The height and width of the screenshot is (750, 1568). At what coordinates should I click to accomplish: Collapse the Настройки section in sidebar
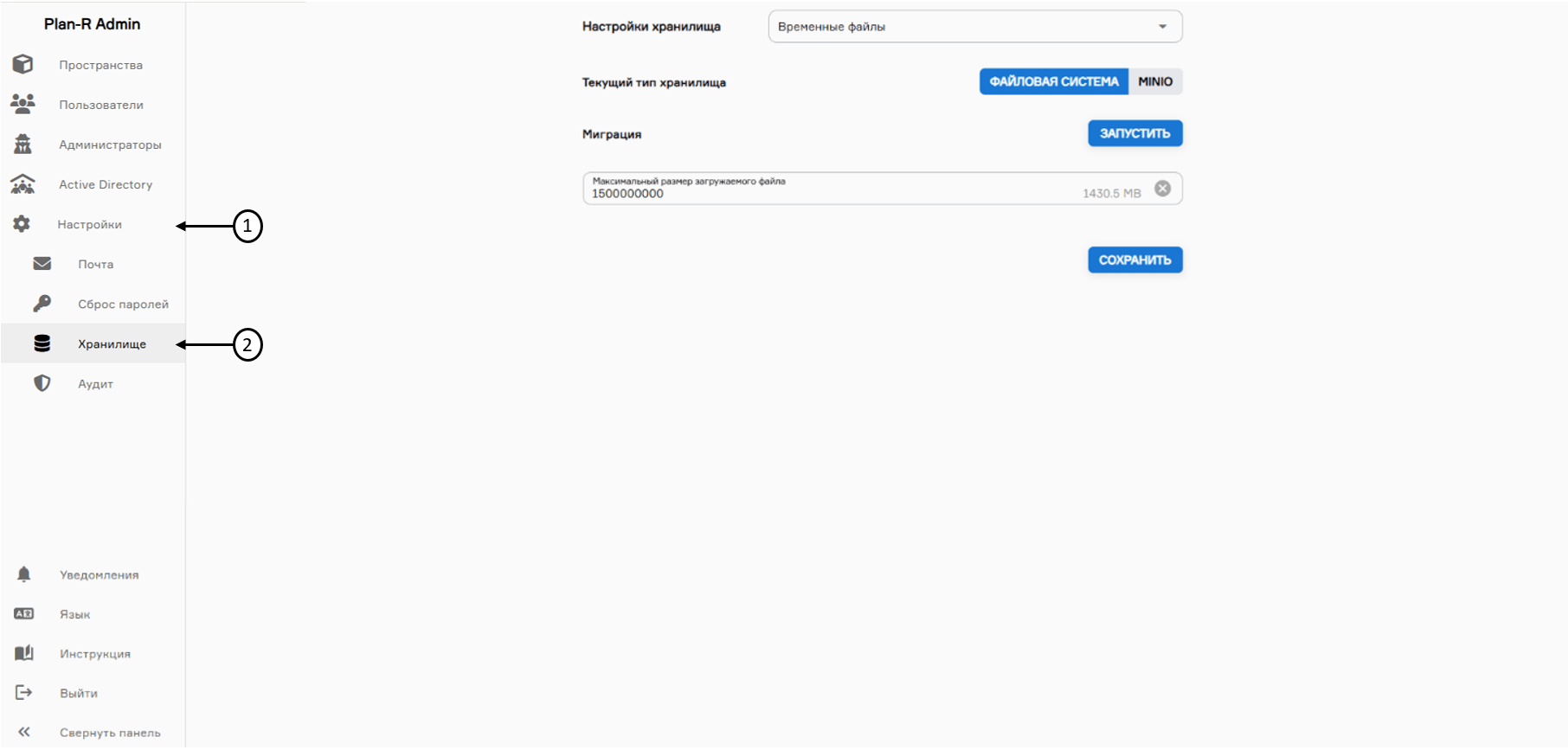pos(89,225)
